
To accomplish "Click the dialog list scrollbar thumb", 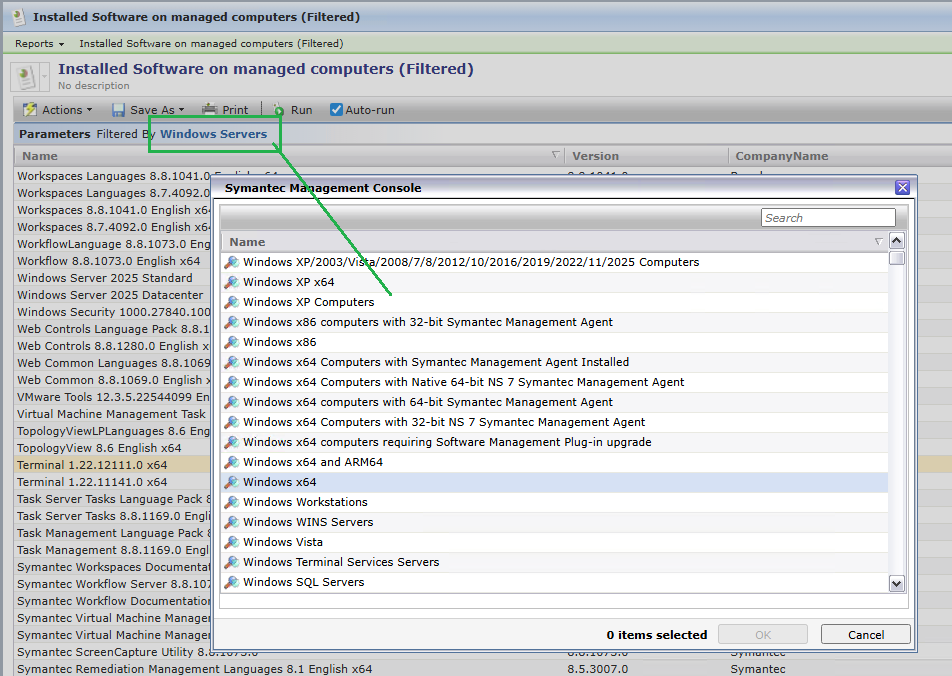I will click(x=896, y=258).
